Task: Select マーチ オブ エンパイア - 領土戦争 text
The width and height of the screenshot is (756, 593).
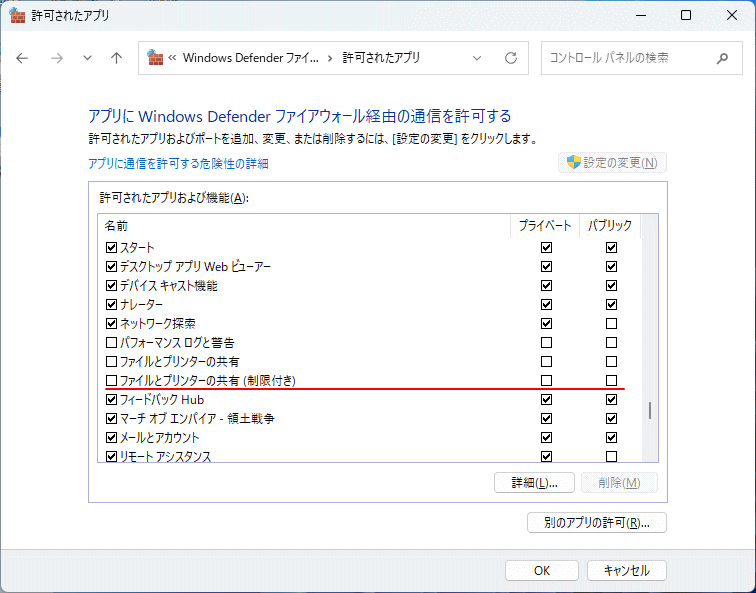Action: (x=197, y=418)
